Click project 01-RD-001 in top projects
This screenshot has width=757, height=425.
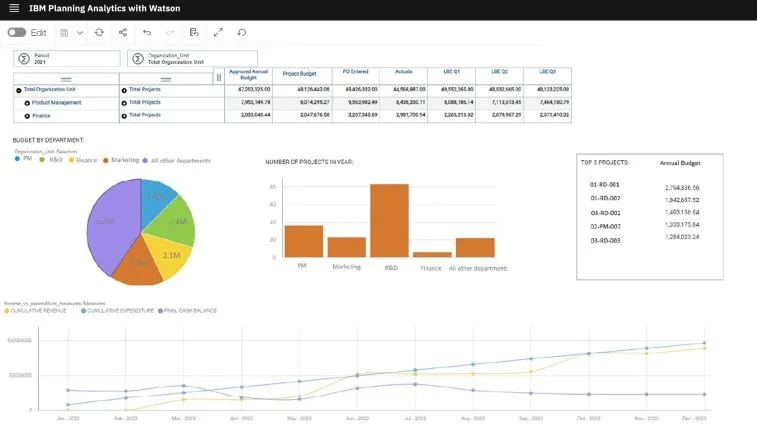click(604, 184)
